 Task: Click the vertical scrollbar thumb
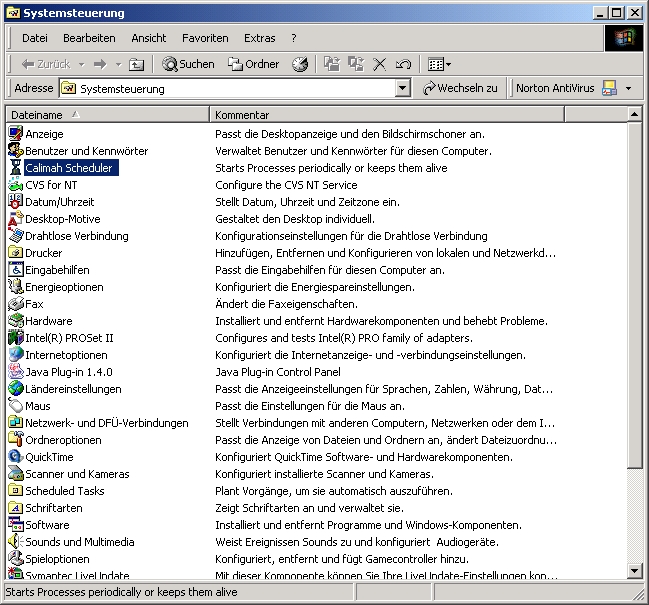(x=634, y=295)
